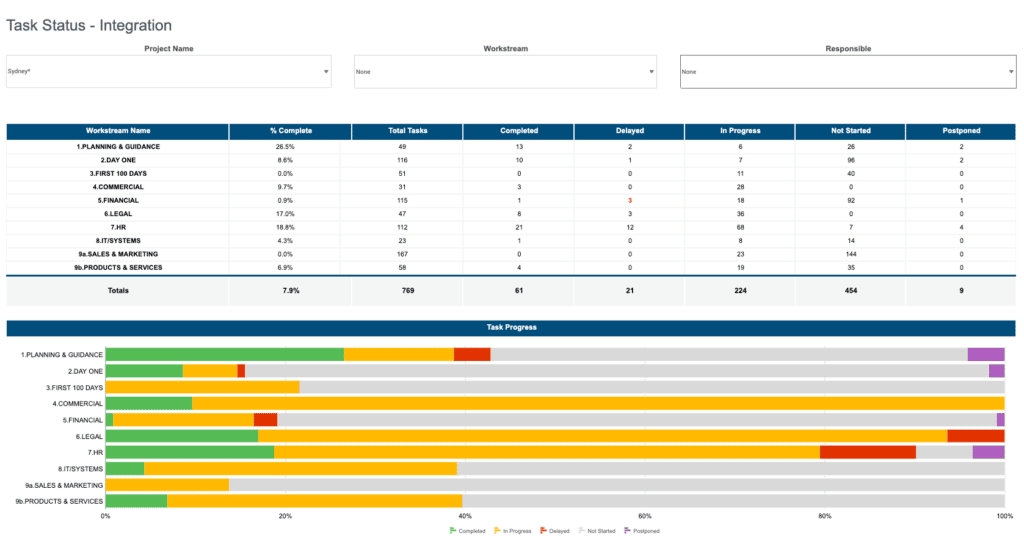Select the 7.HR row in the table
Screen dimensions: 1024x547
(x=118, y=227)
